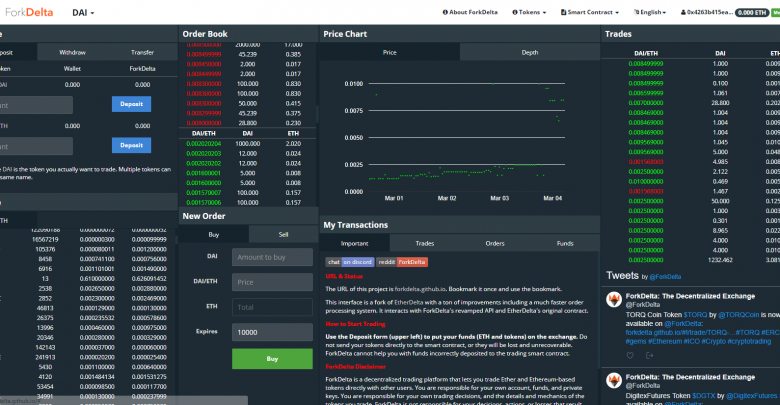Select buy order at 0.001570007
Viewport: 780px width, 405px height.
click(x=247, y=193)
